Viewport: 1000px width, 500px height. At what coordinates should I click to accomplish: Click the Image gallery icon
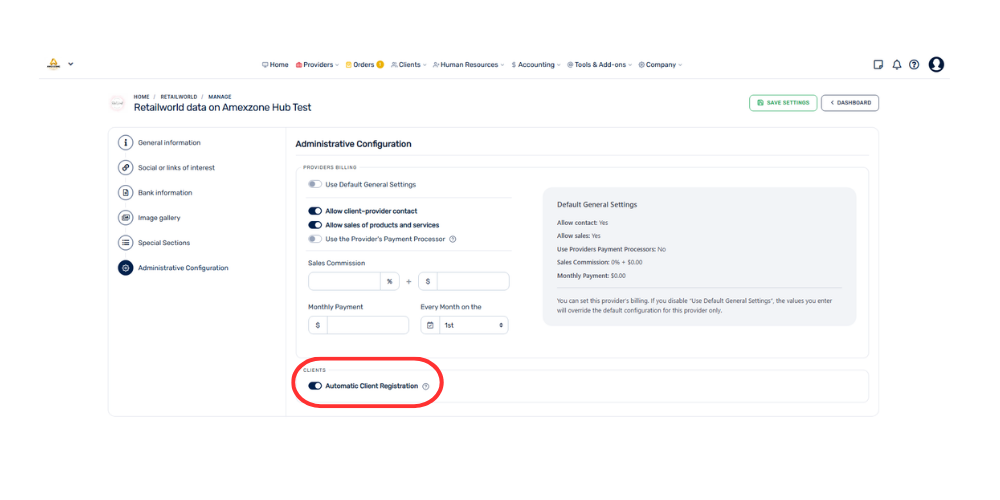(126, 217)
